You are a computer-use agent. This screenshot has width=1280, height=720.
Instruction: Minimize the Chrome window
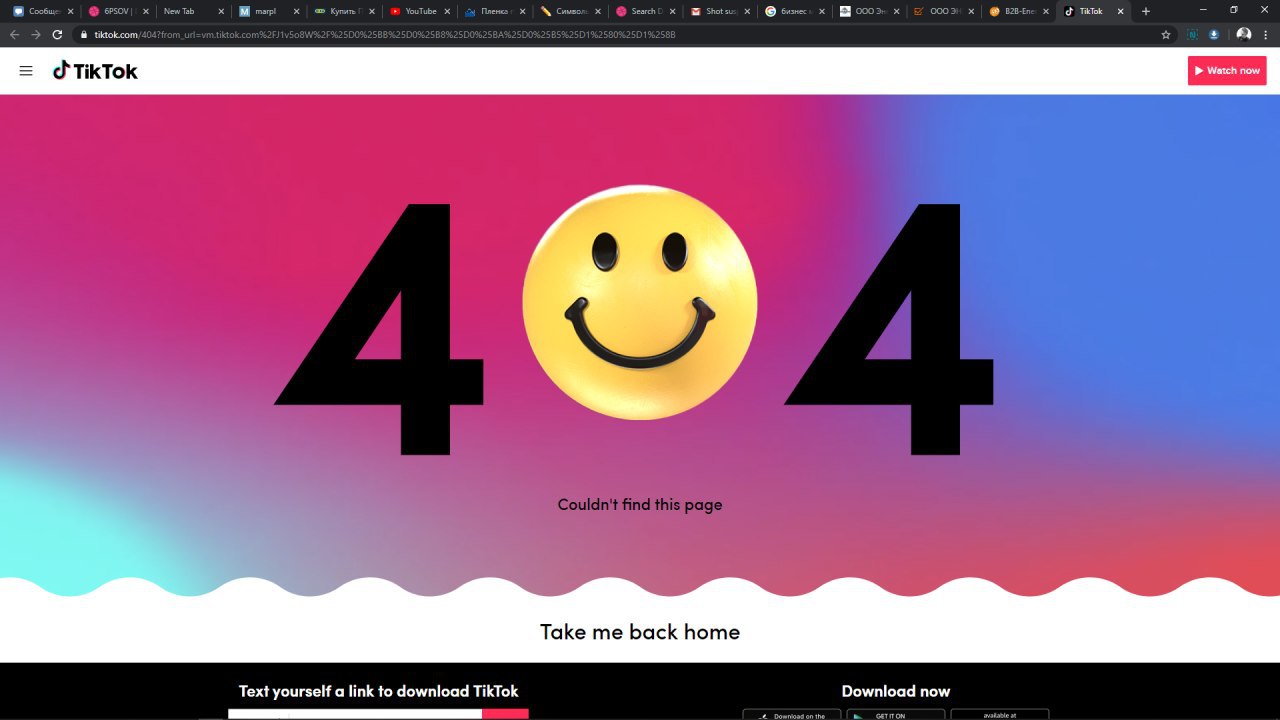[x=1203, y=10]
